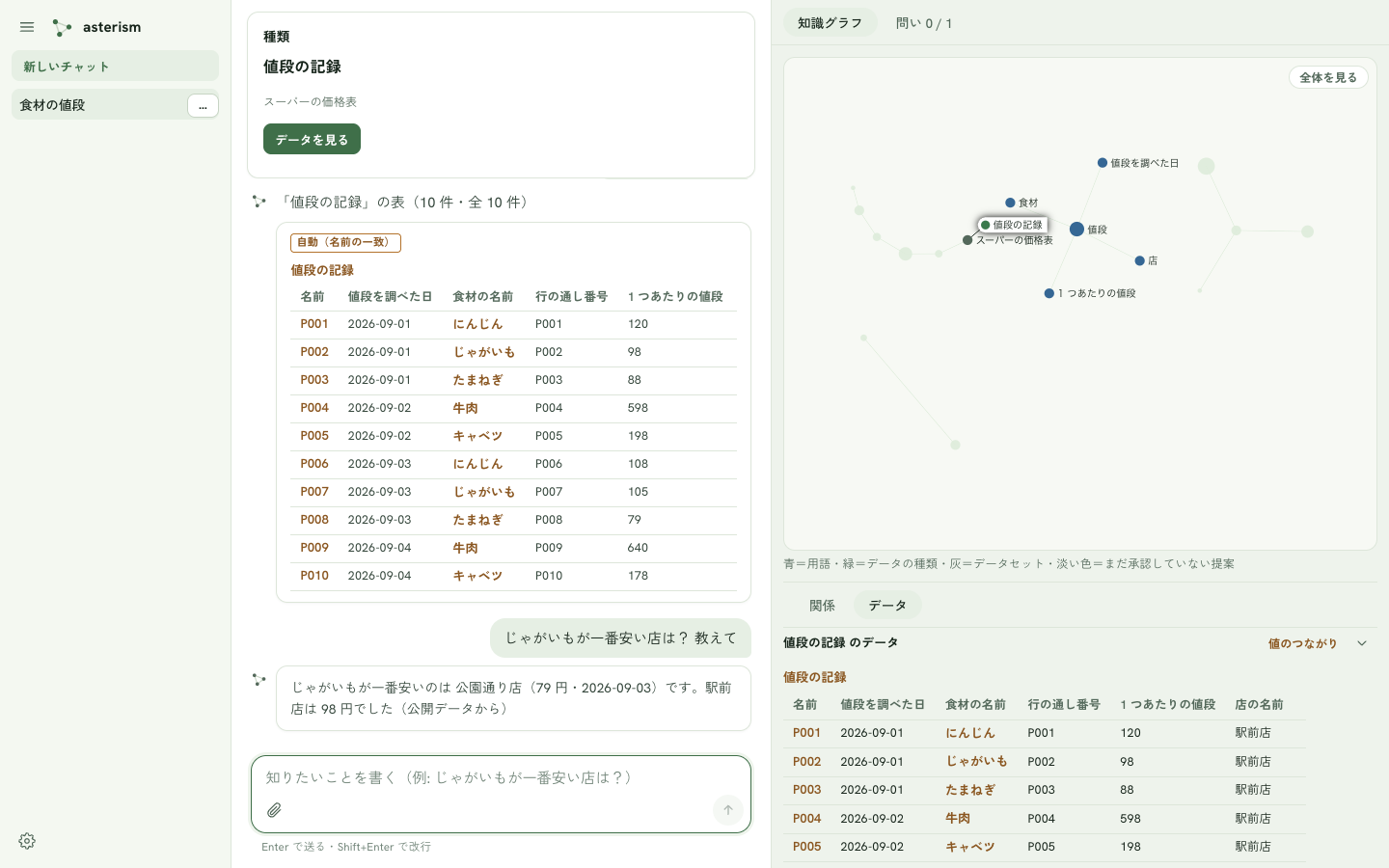This screenshot has width=1389, height=868.
Task: Select the 値段 node in the graph
Action: click(x=1077, y=230)
